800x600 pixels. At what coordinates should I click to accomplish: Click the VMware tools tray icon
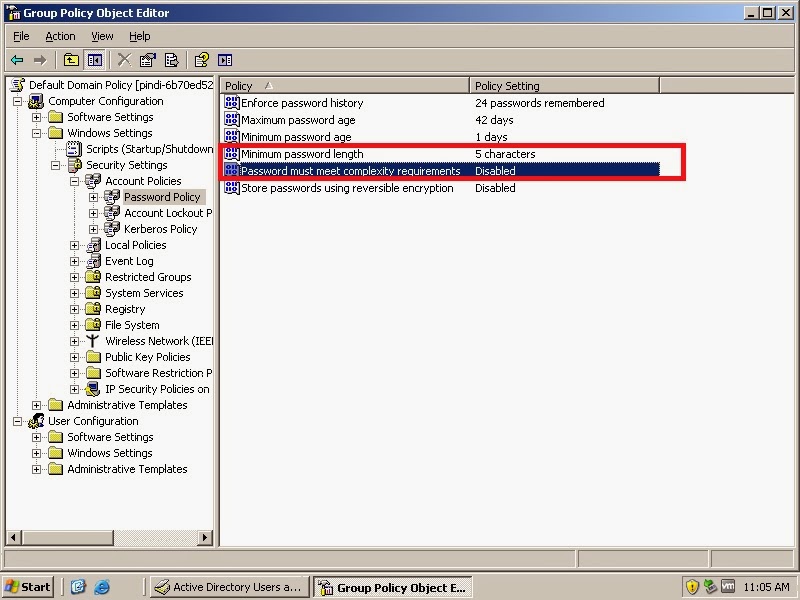point(728,587)
